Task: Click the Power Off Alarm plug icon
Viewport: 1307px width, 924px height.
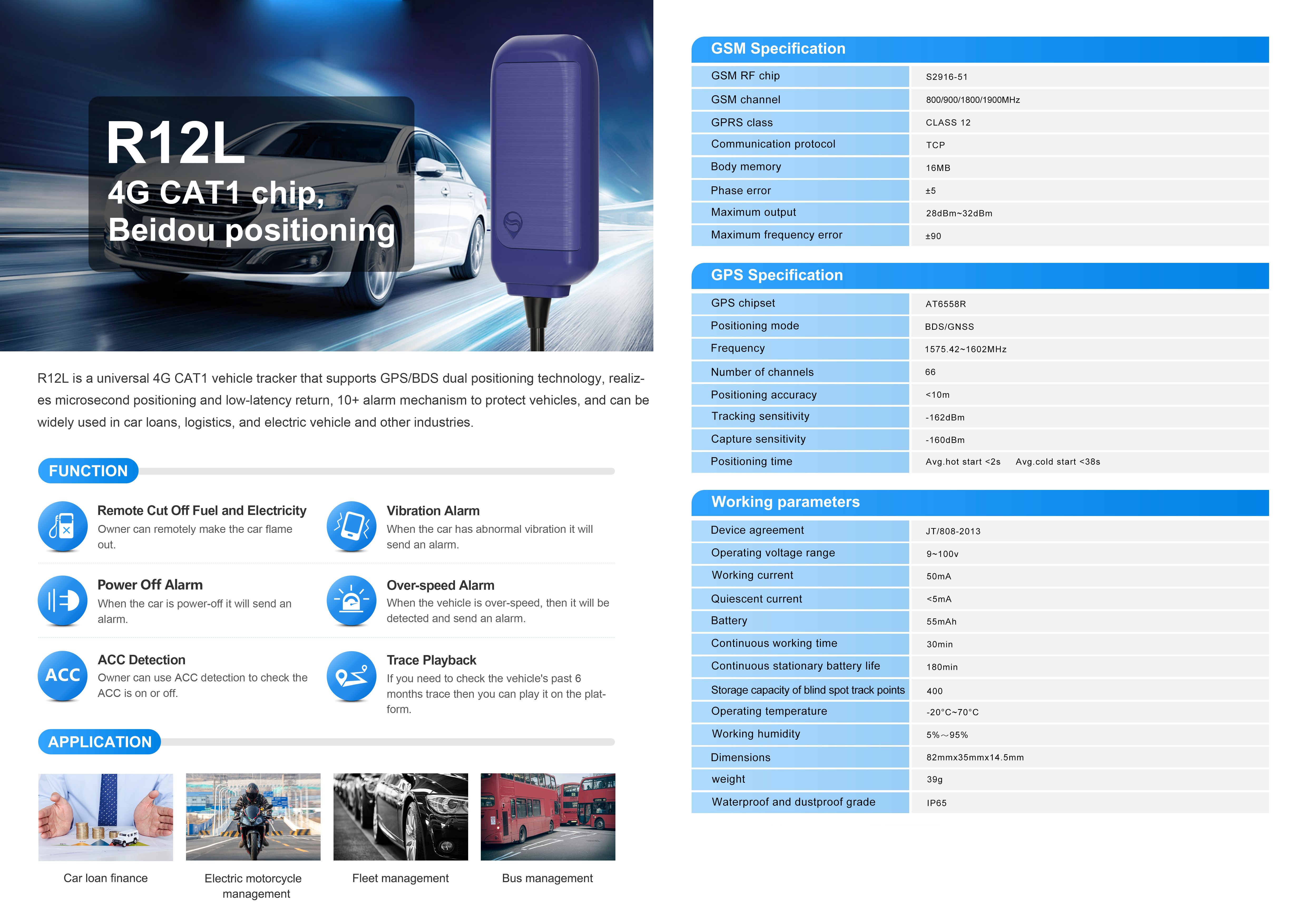Action: coord(63,601)
